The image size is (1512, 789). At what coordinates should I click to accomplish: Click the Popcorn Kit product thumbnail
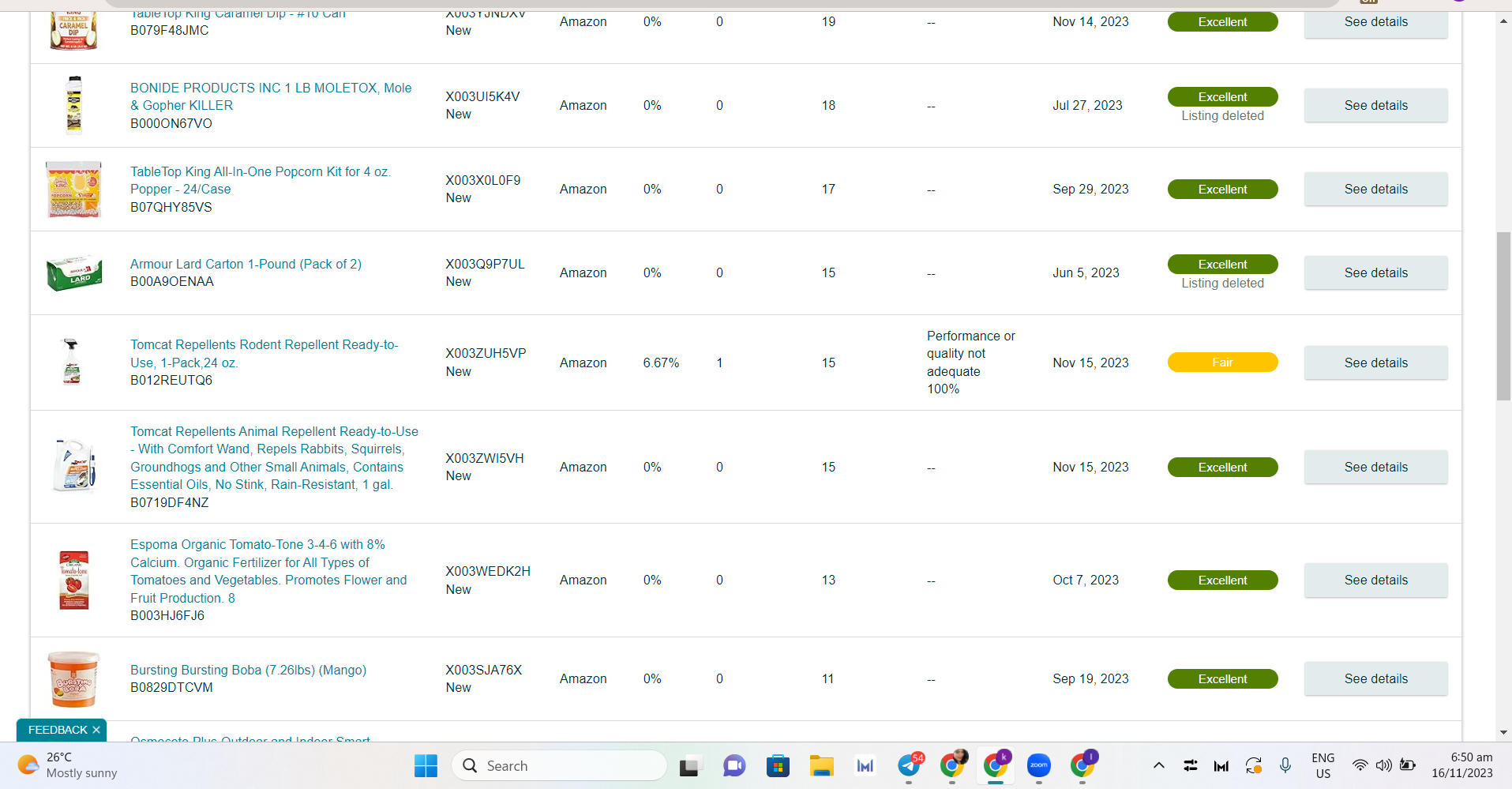coord(73,190)
